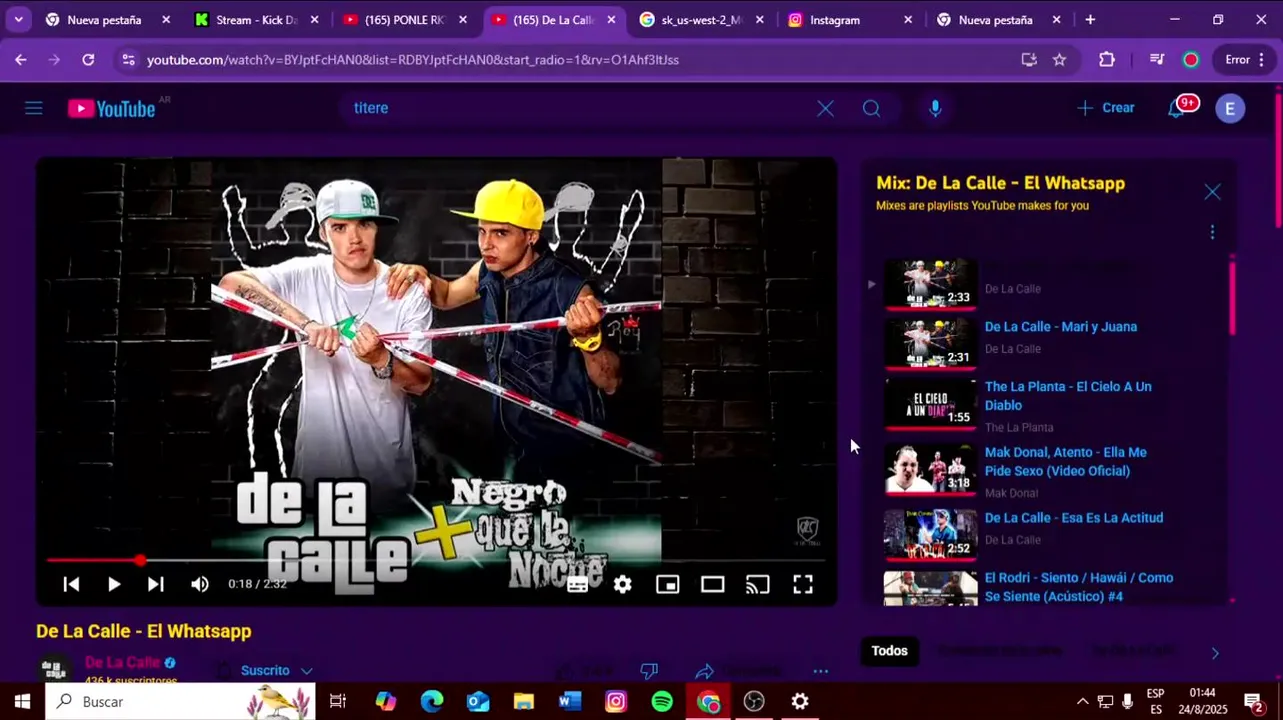The image size is (1283, 720).
Task: Play El Rodri - Siento / Hawái acoustic video
Action: (x=1079, y=587)
